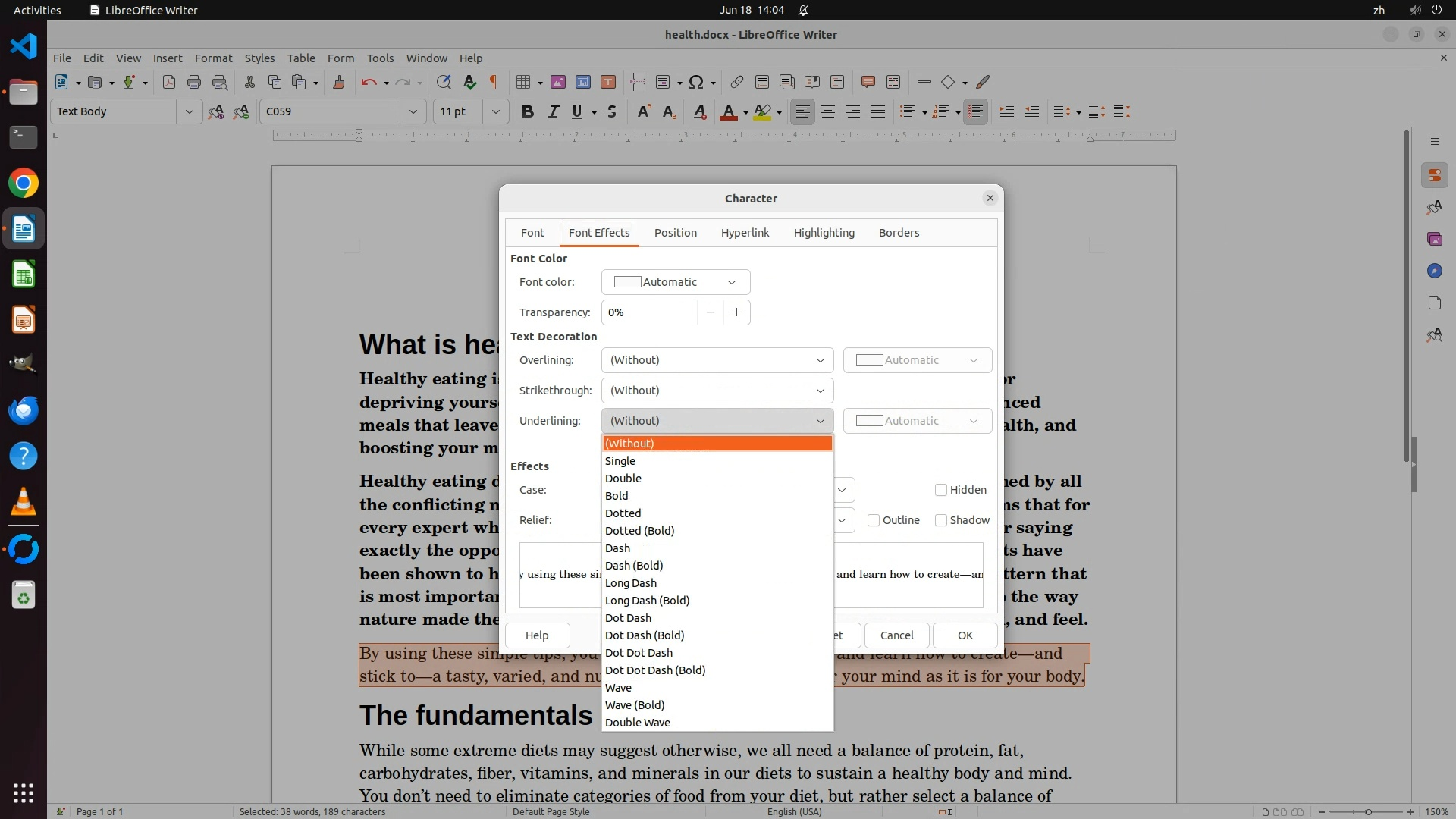
Task: Open the Font color Automatic swatch picker
Action: (x=675, y=282)
